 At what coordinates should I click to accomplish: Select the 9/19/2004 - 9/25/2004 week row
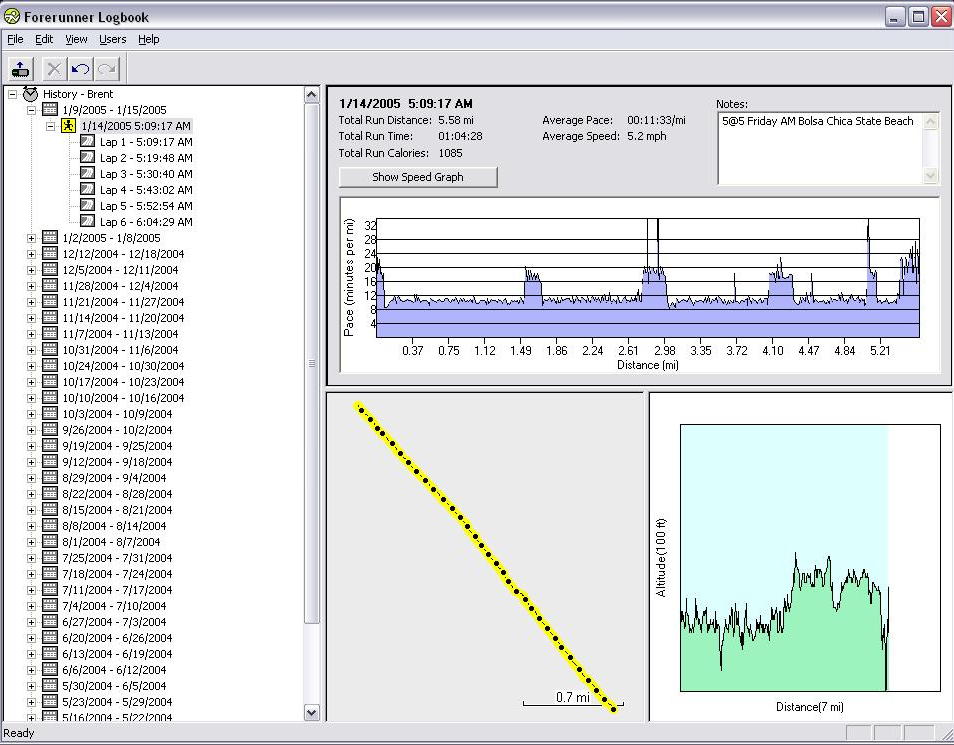click(117, 446)
